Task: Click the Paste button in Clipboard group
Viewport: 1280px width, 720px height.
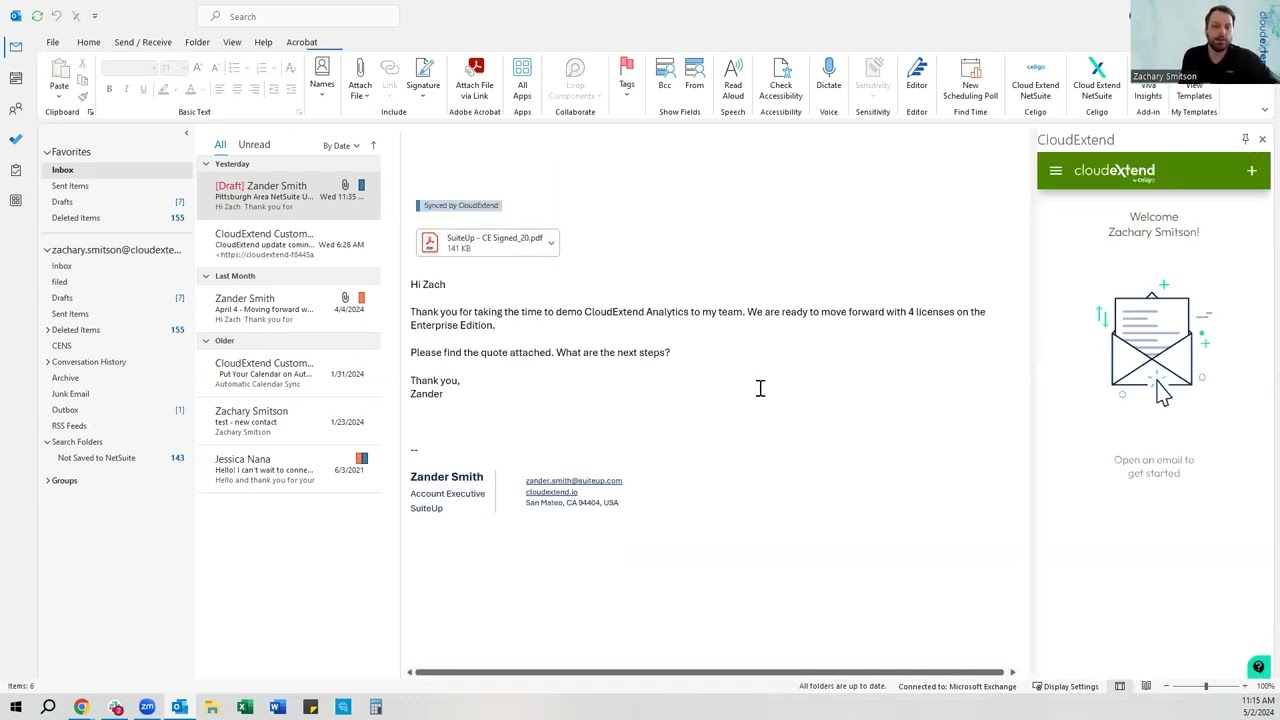Action: pos(59,76)
